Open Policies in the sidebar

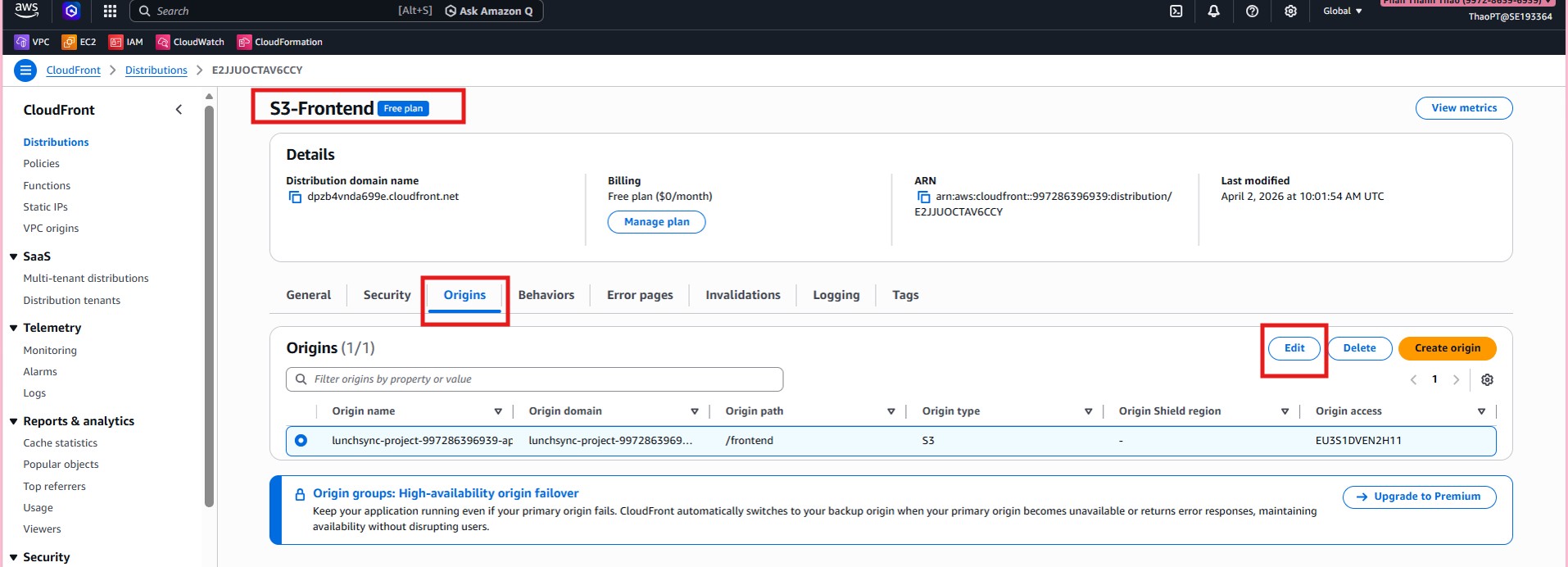tap(42, 164)
